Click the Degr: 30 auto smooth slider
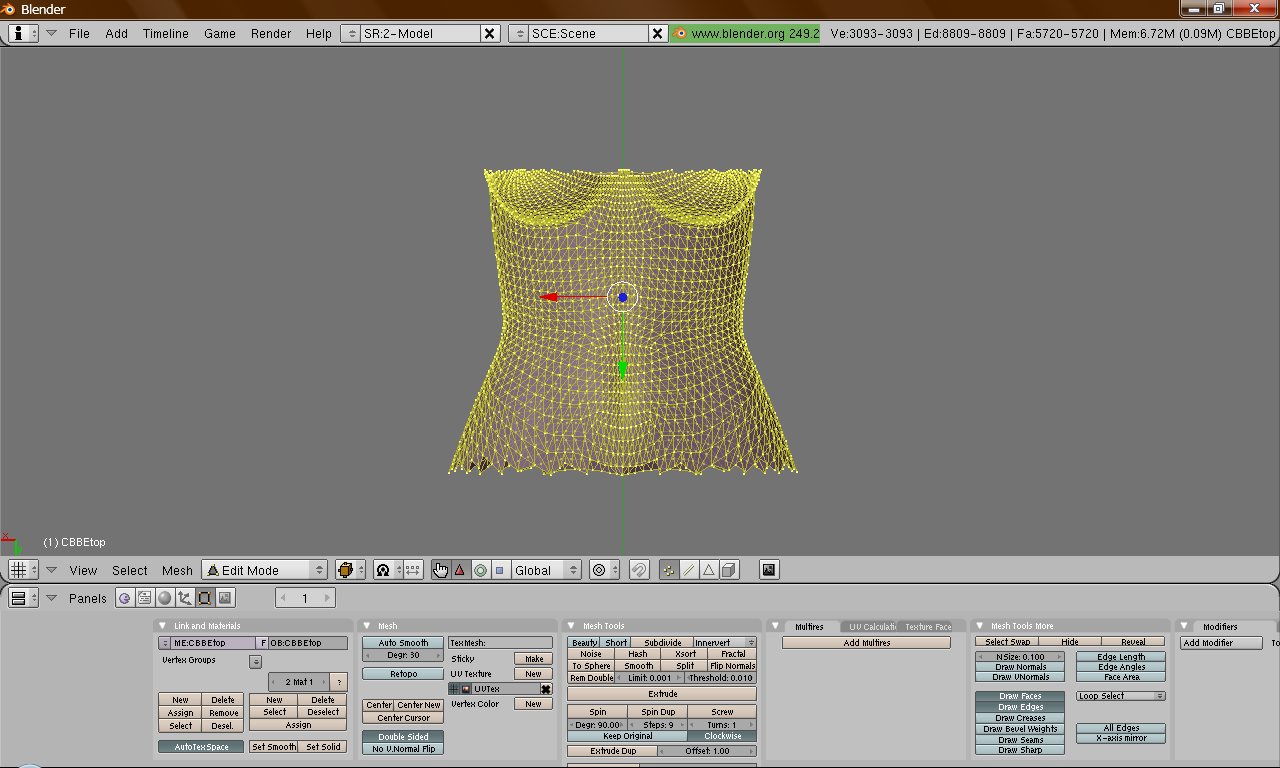Viewport: 1280px width, 768px height. click(403, 655)
